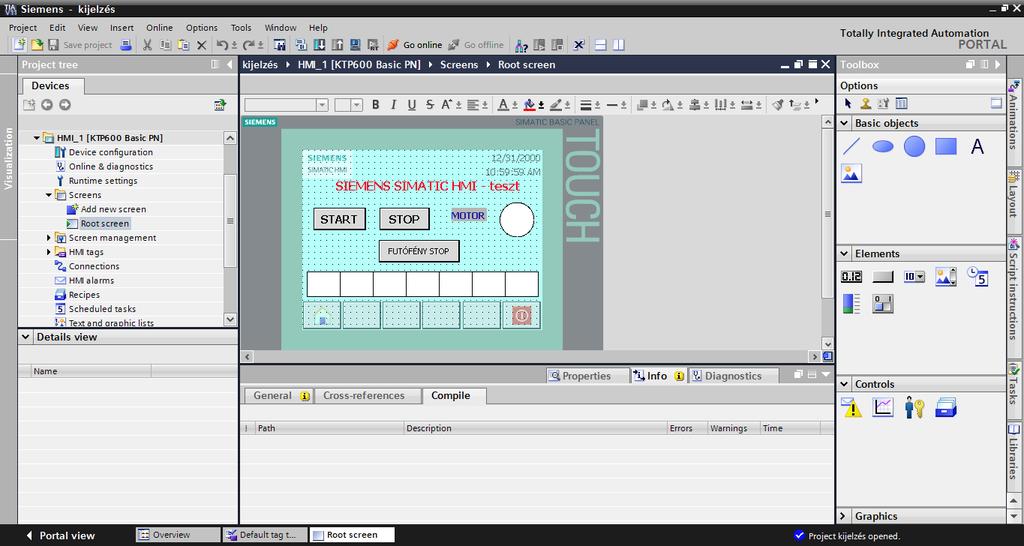
Task: Expand the HMI tags node
Action: click(49, 252)
